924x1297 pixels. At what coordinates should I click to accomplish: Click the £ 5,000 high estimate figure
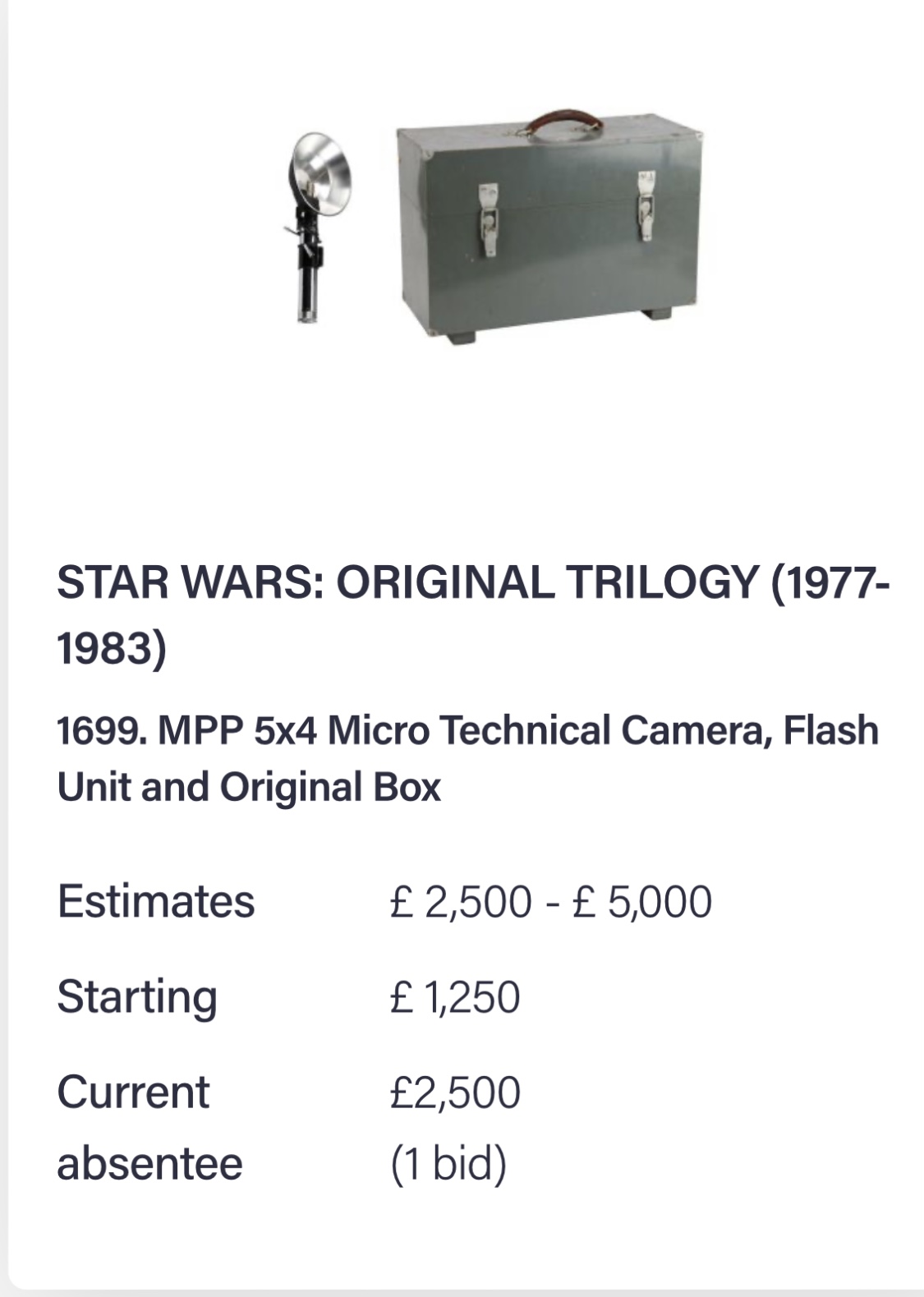click(642, 901)
